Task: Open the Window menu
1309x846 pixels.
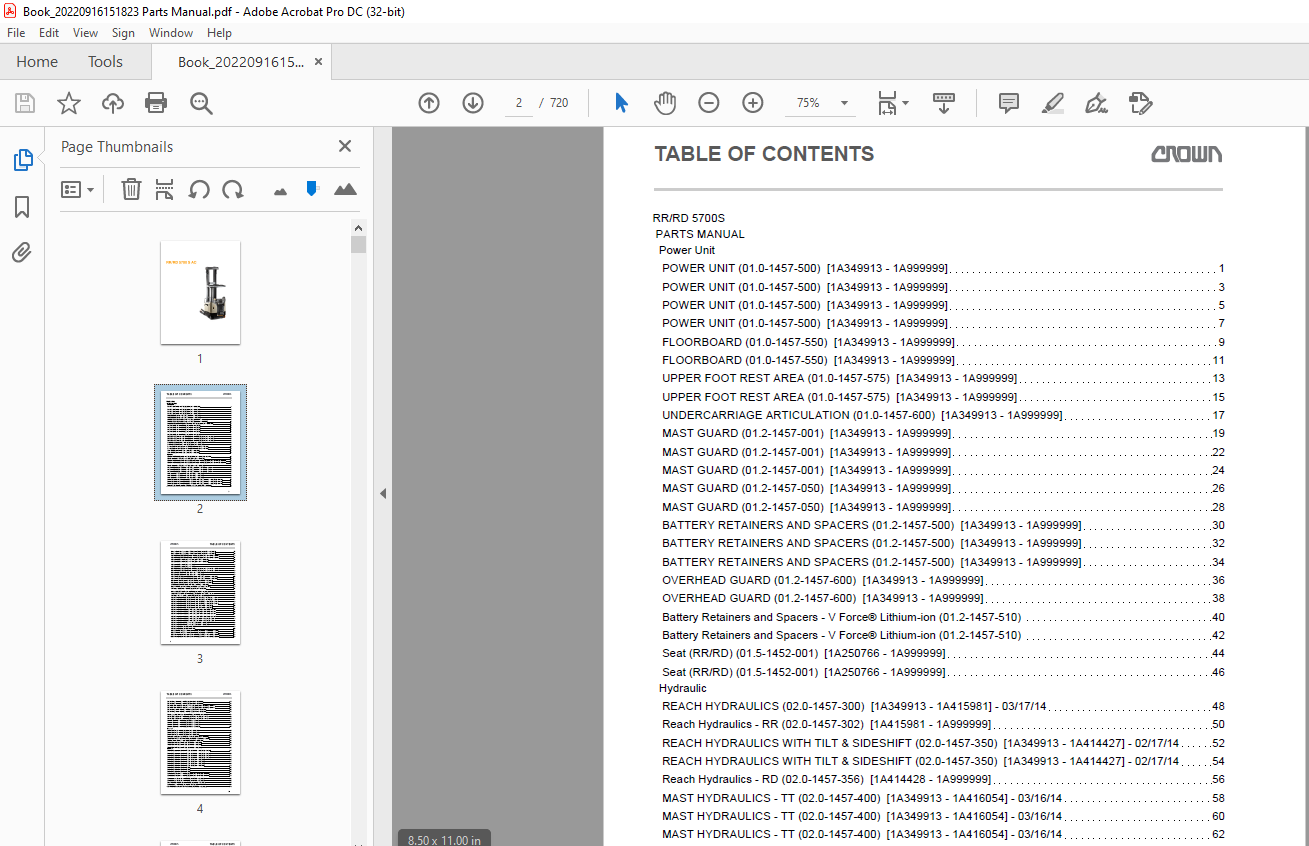Action: point(171,33)
